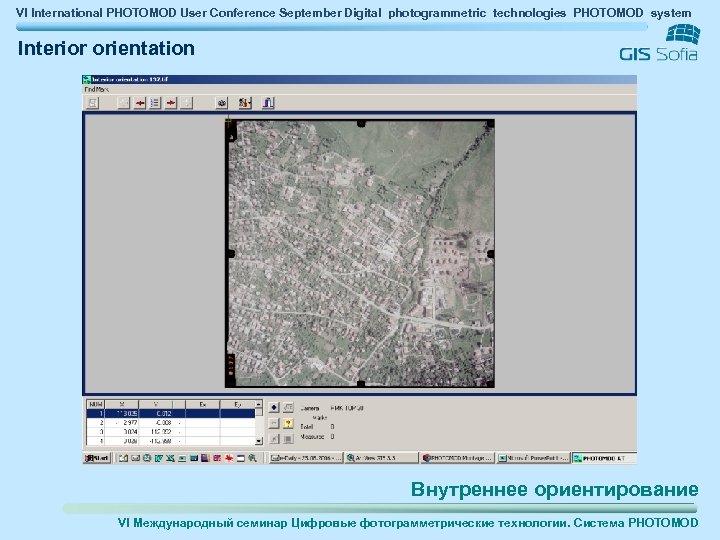
Task: Click the greyed icon left of question mark
Action: coord(274,423)
